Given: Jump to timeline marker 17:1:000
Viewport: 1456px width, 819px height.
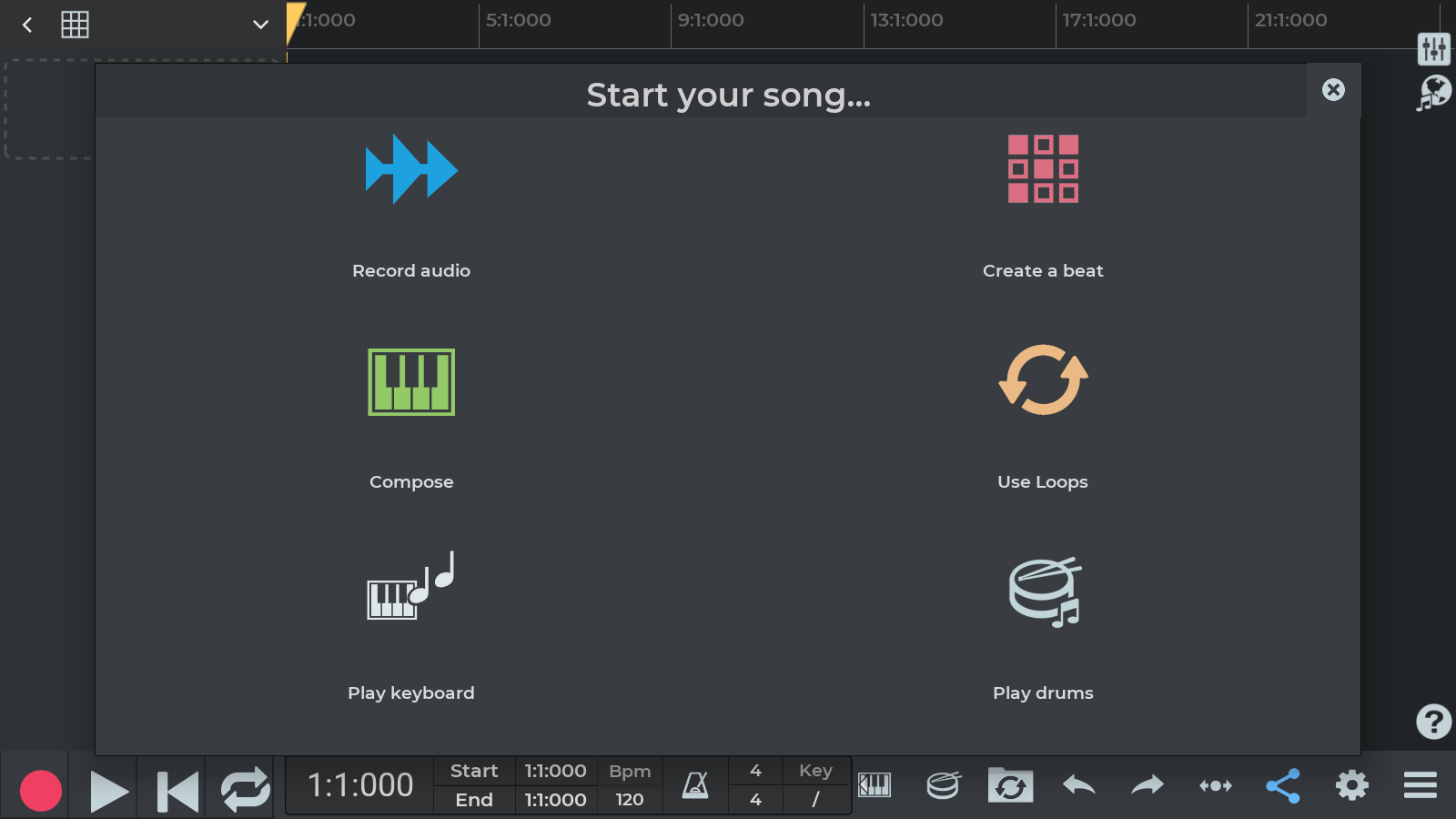Looking at the screenshot, I should pos(1099,20).
